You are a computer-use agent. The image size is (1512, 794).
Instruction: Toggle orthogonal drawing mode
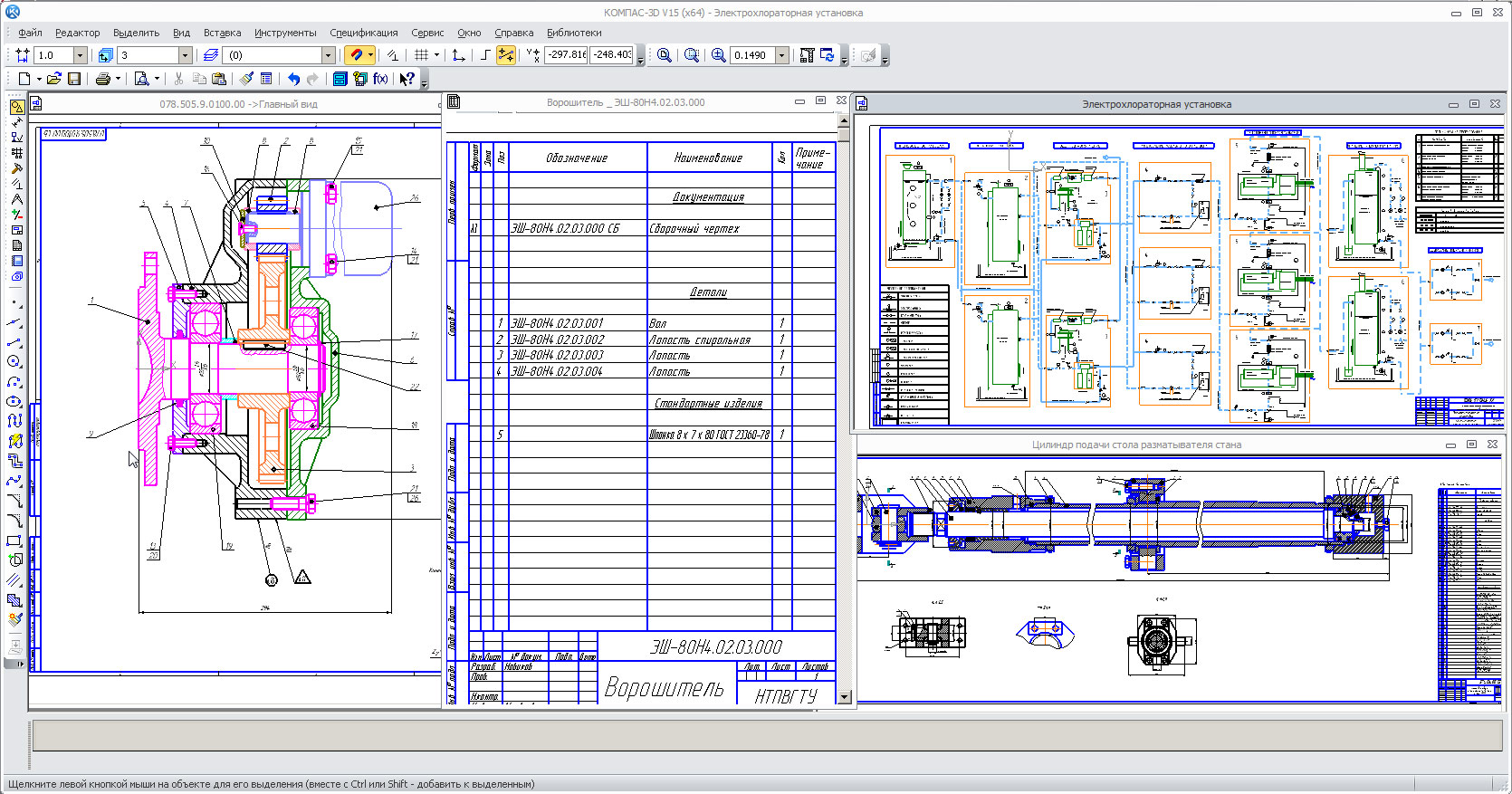[x=485, y=55]
